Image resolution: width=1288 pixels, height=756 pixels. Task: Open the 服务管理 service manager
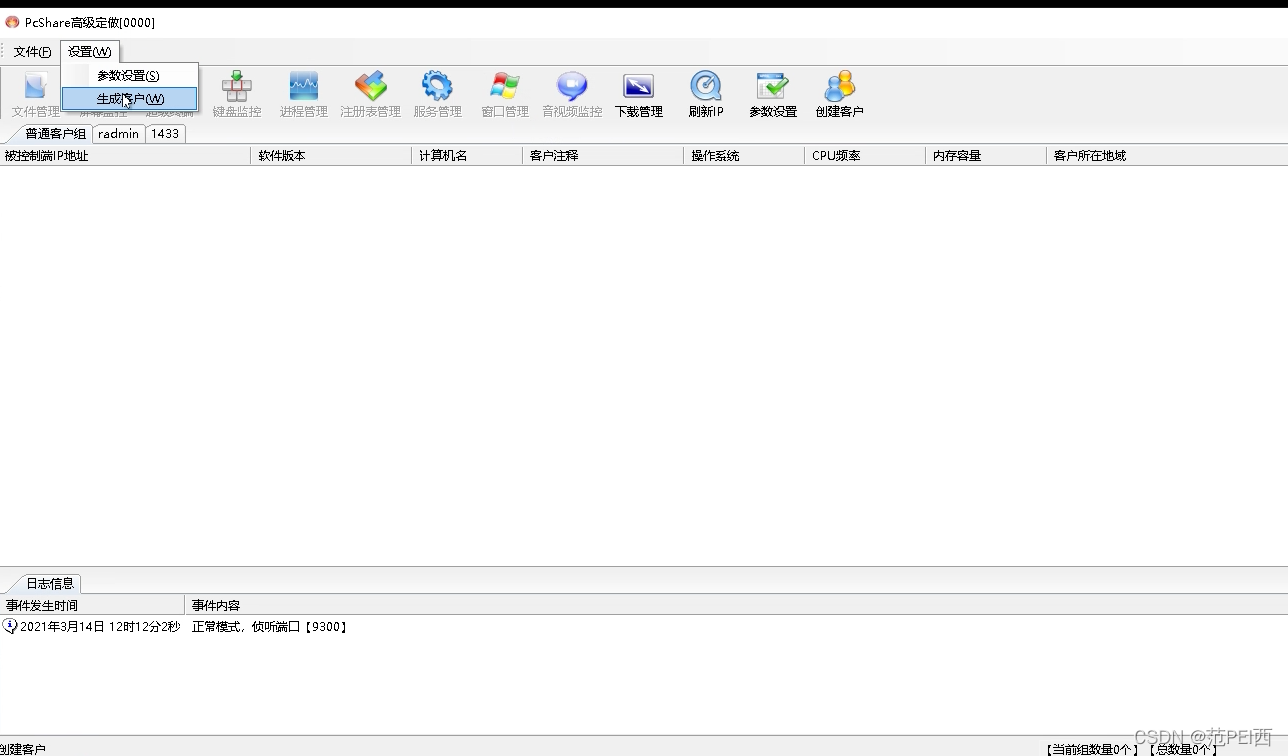point(437,95)
